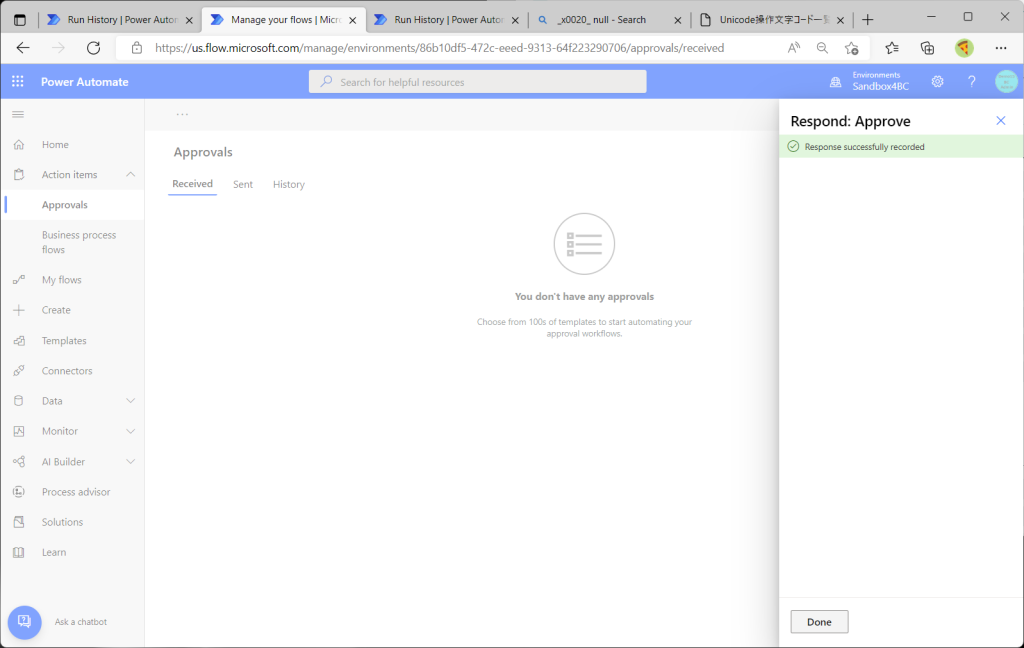Click the Create plus icon
The width and height of the screenshot is (1024, 648).
[19, 310]
